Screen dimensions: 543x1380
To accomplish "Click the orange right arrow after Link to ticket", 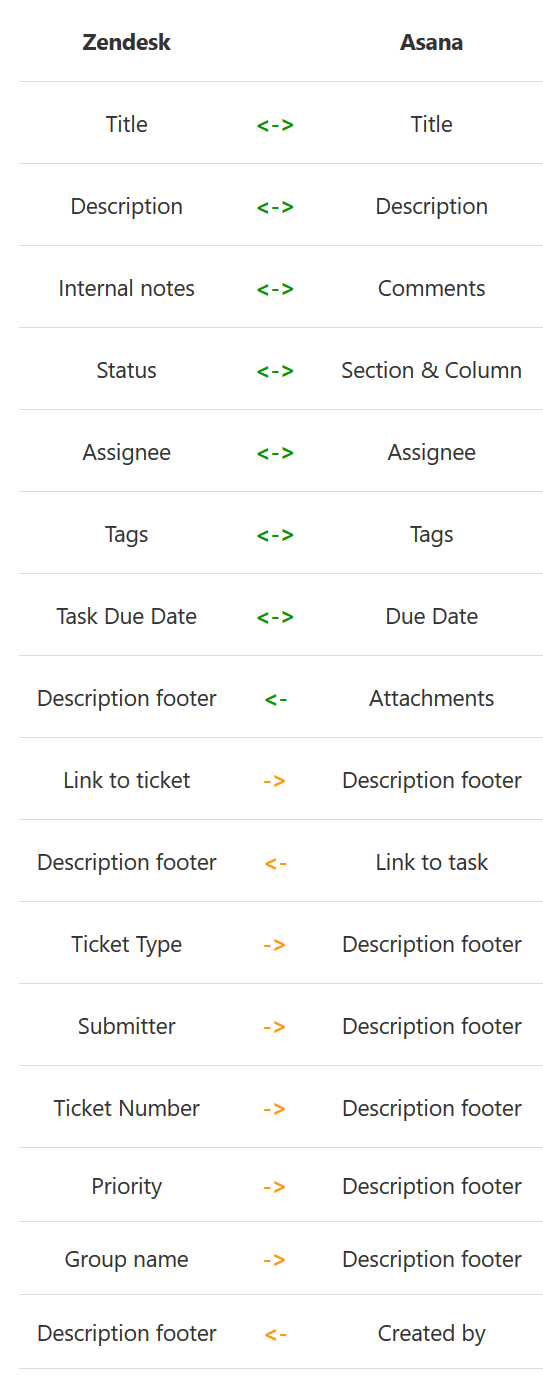I will 275,781.
